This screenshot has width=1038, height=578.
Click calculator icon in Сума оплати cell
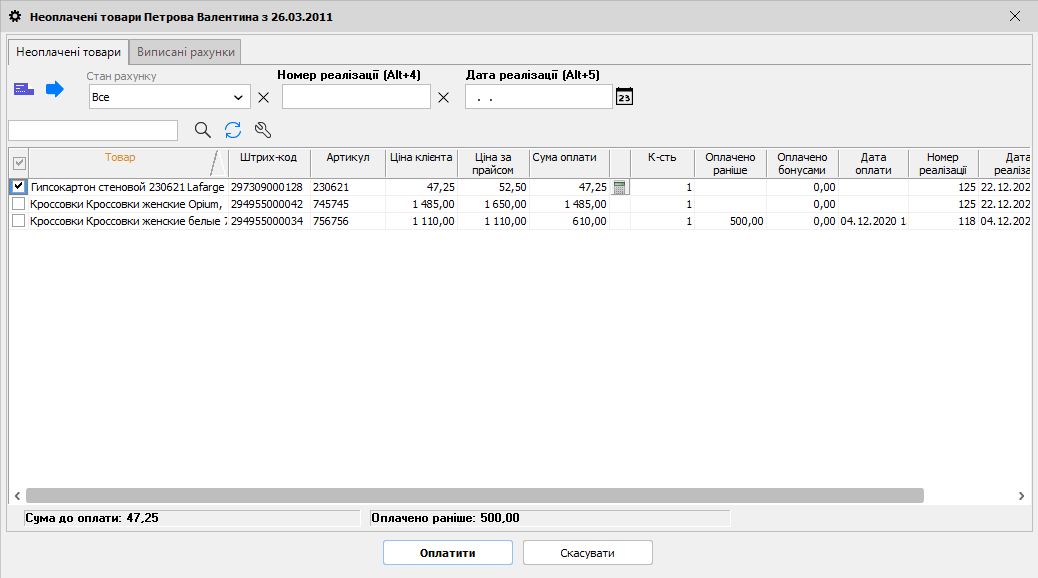pyautogui.click(x=620, y=187)
